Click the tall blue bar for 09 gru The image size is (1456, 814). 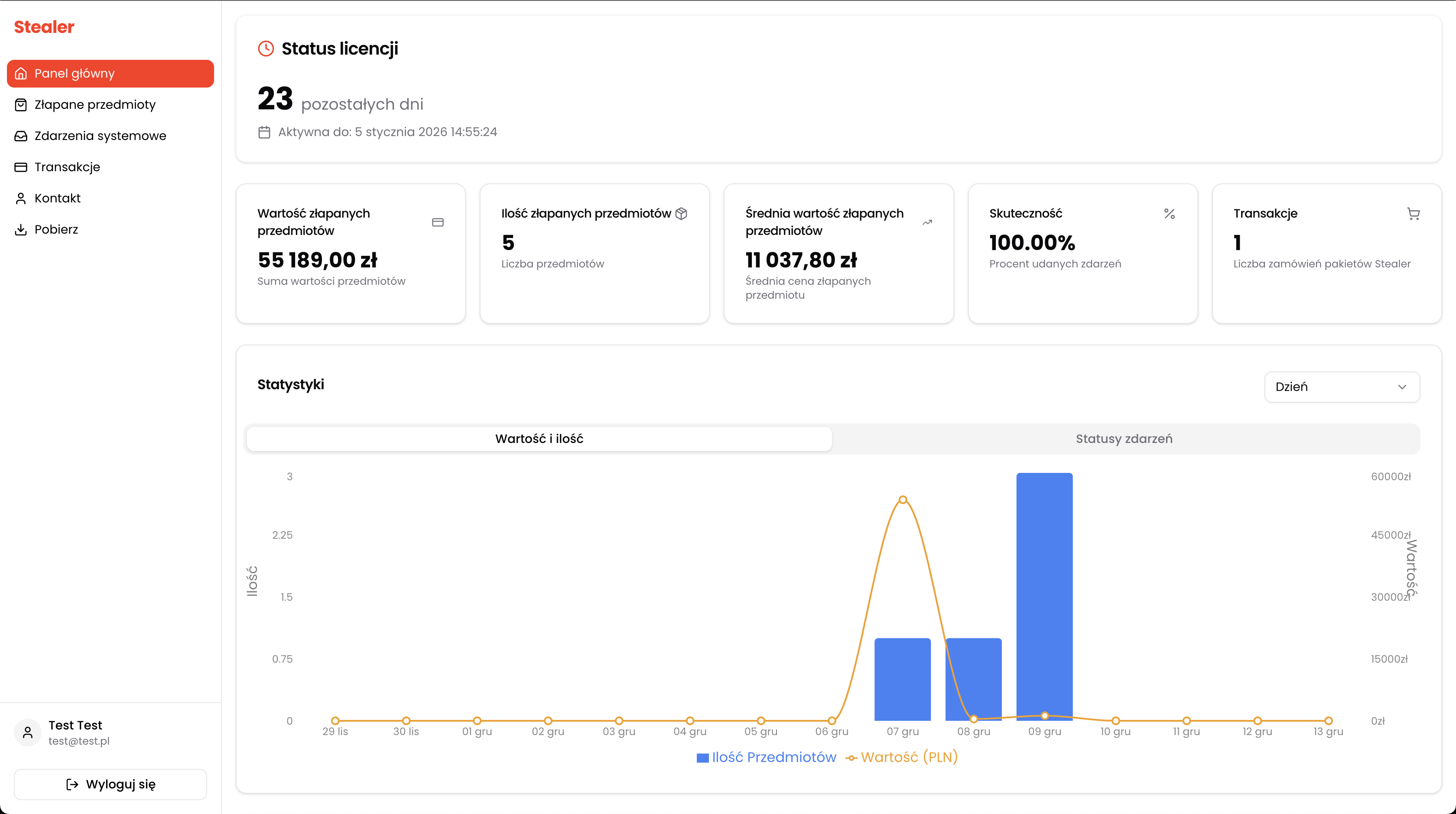[1044, 593]
